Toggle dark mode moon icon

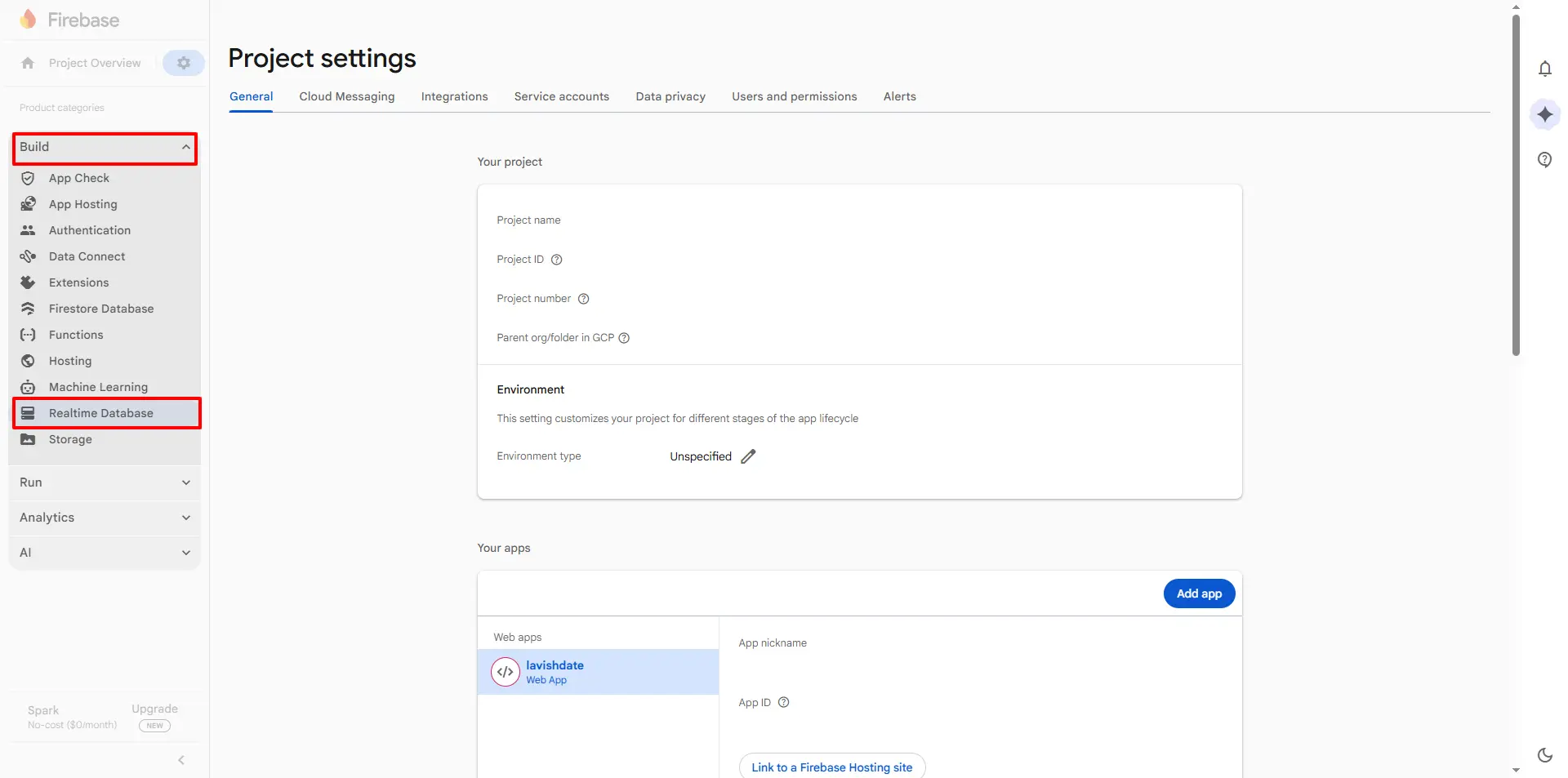(x=1544, y=755)
